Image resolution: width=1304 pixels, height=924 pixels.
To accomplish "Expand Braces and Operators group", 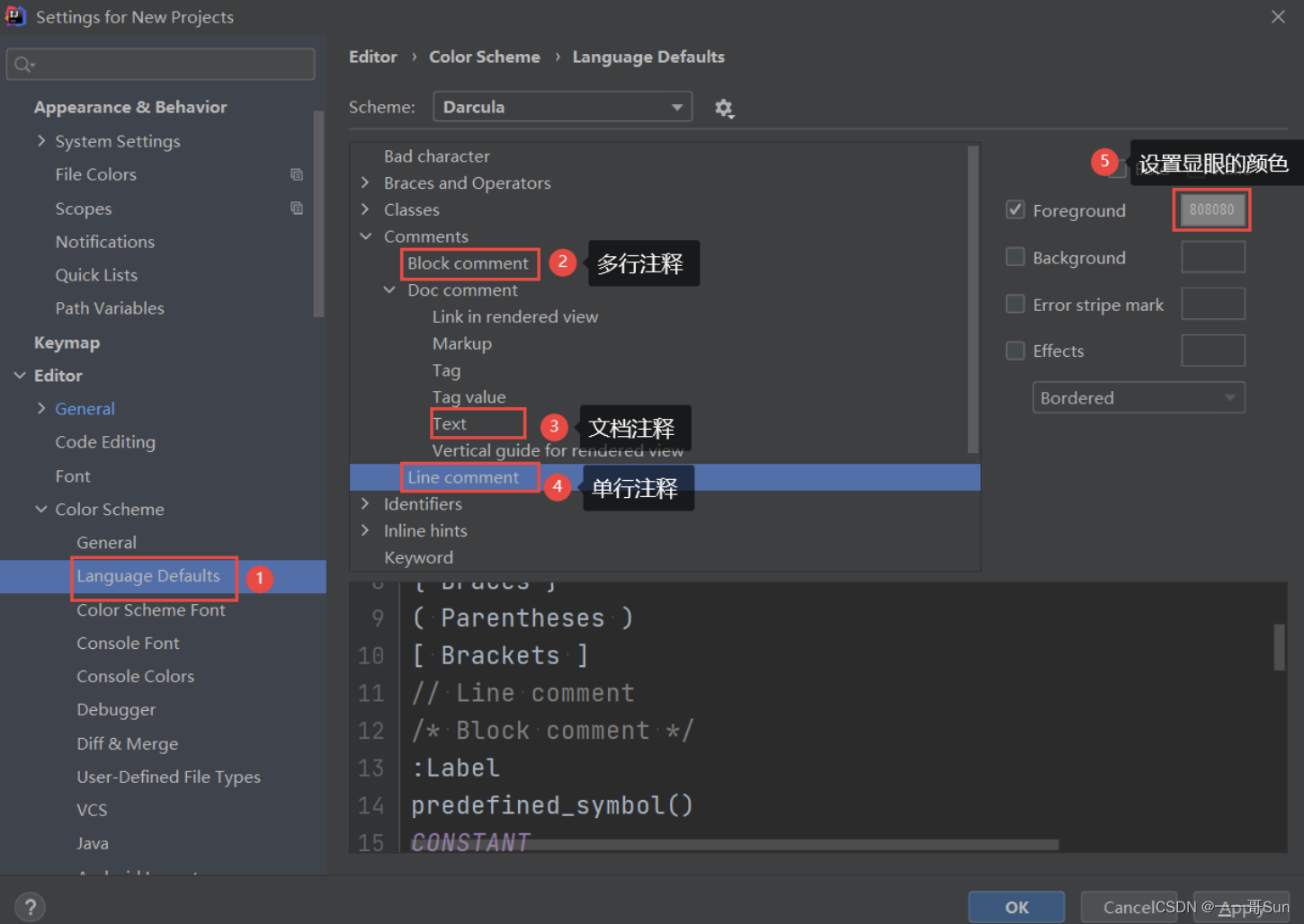I will 365,182.
